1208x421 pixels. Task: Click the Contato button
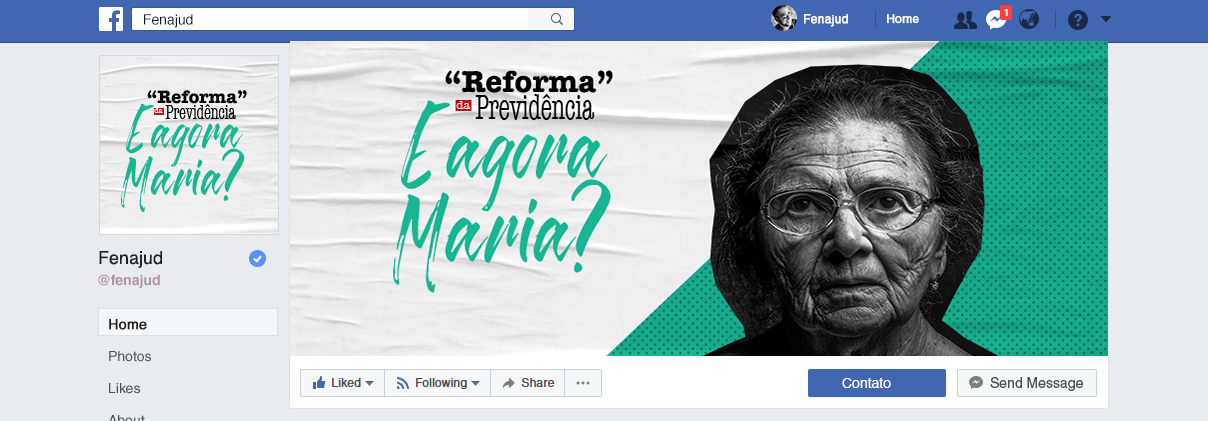pos(877,383)
